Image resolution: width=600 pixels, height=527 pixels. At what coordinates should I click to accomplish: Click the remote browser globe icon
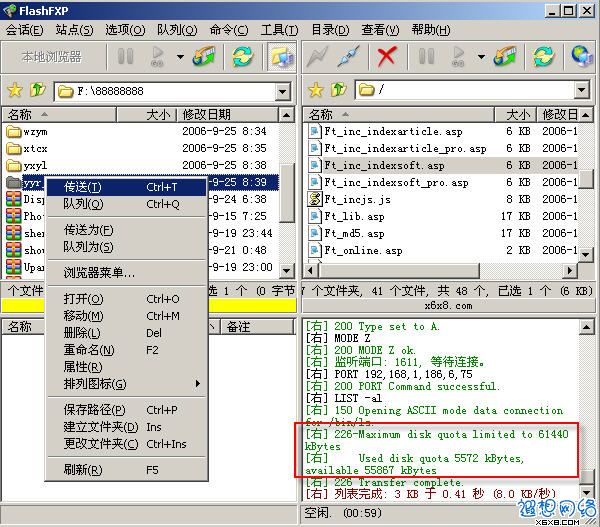click(582, 56)
